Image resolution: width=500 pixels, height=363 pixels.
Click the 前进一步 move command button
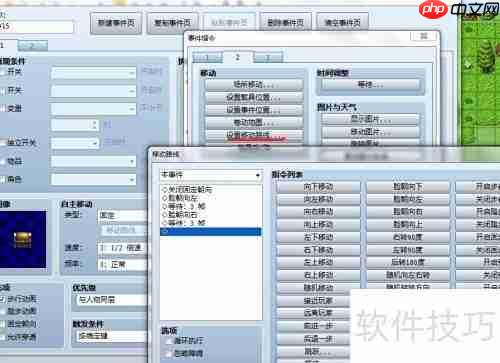pyautogui.click(x=314, y=326)
